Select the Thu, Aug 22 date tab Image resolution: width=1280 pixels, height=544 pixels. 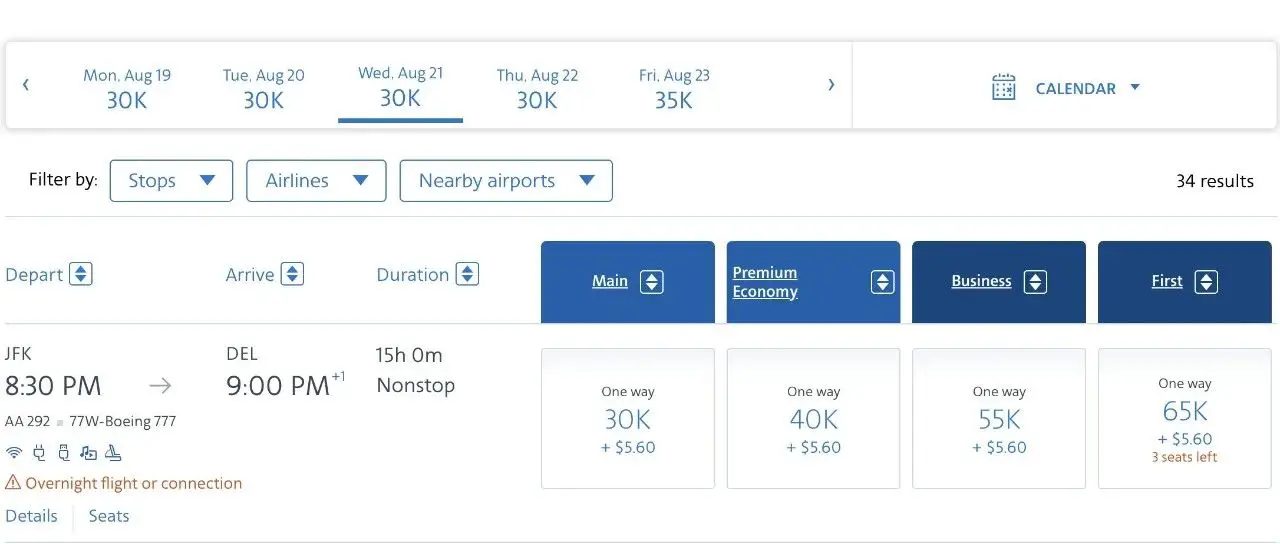537,88
